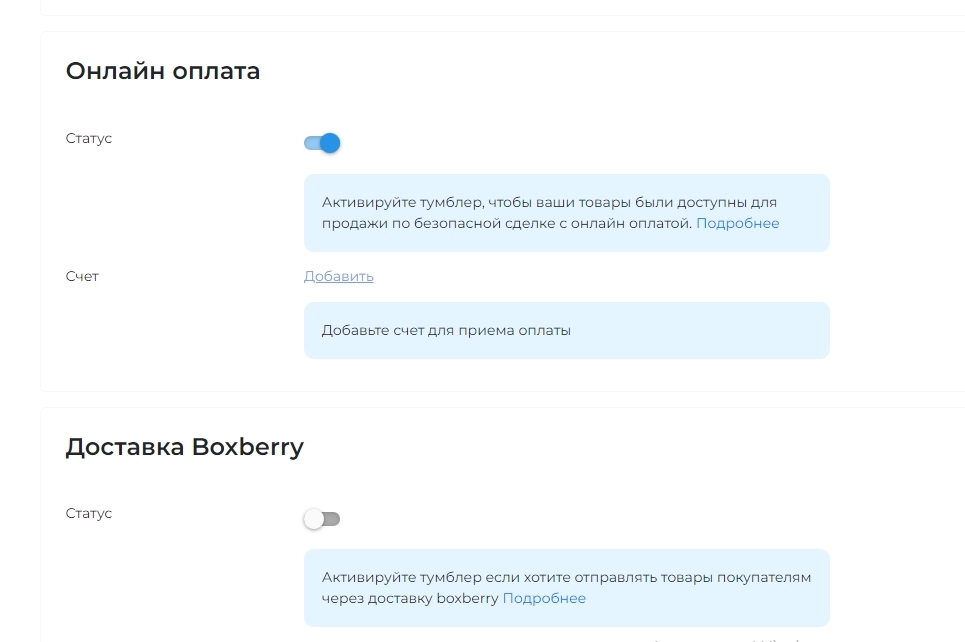
Task: Click Добавить to add a payment account
Action: tap(338, 276)
